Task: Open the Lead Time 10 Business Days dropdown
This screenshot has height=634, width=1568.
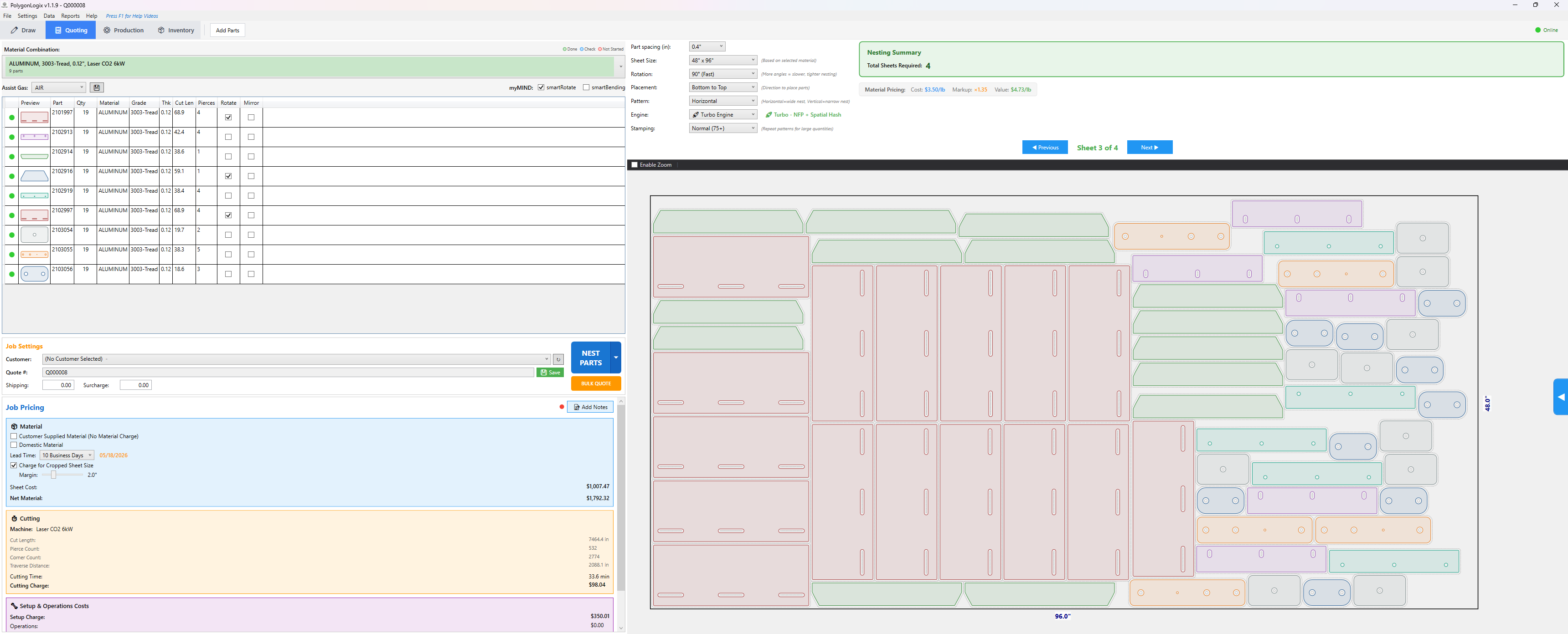Action: click(x=67, y=455)
